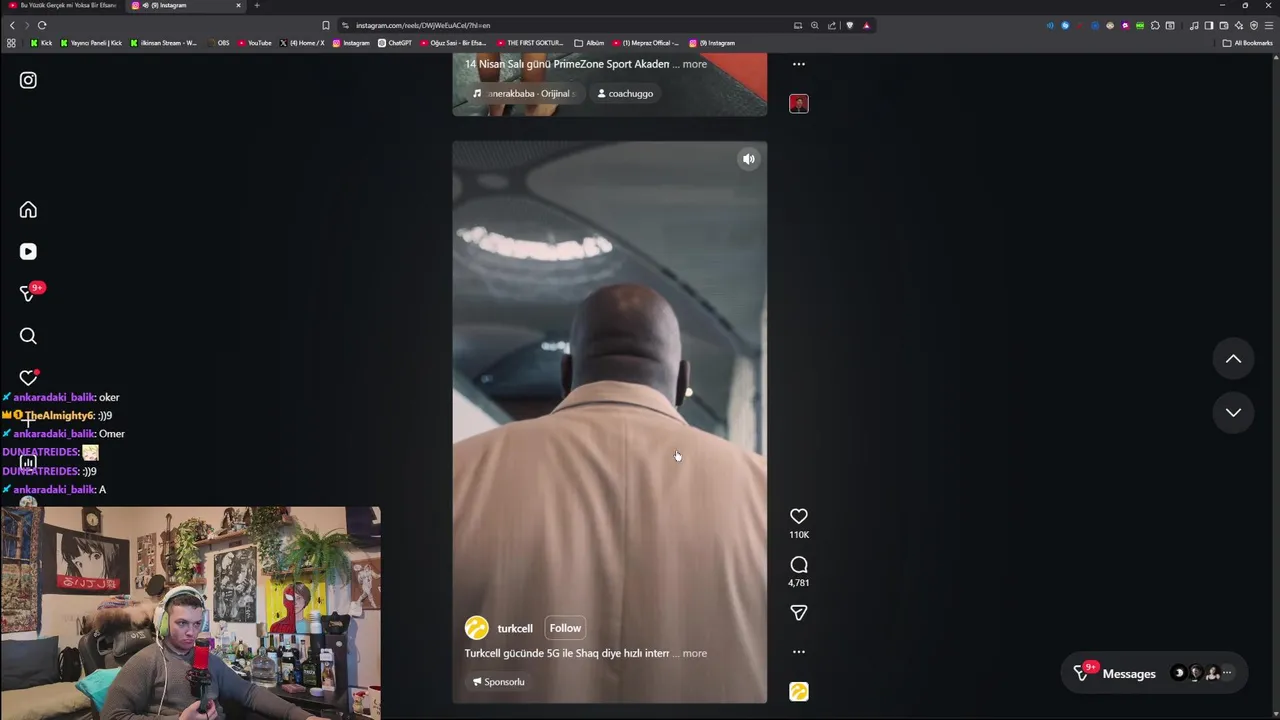The height and width of the screenshot is (720, 1280).
Task: Reload the Instagram page
Action: [x=42, y=25]
